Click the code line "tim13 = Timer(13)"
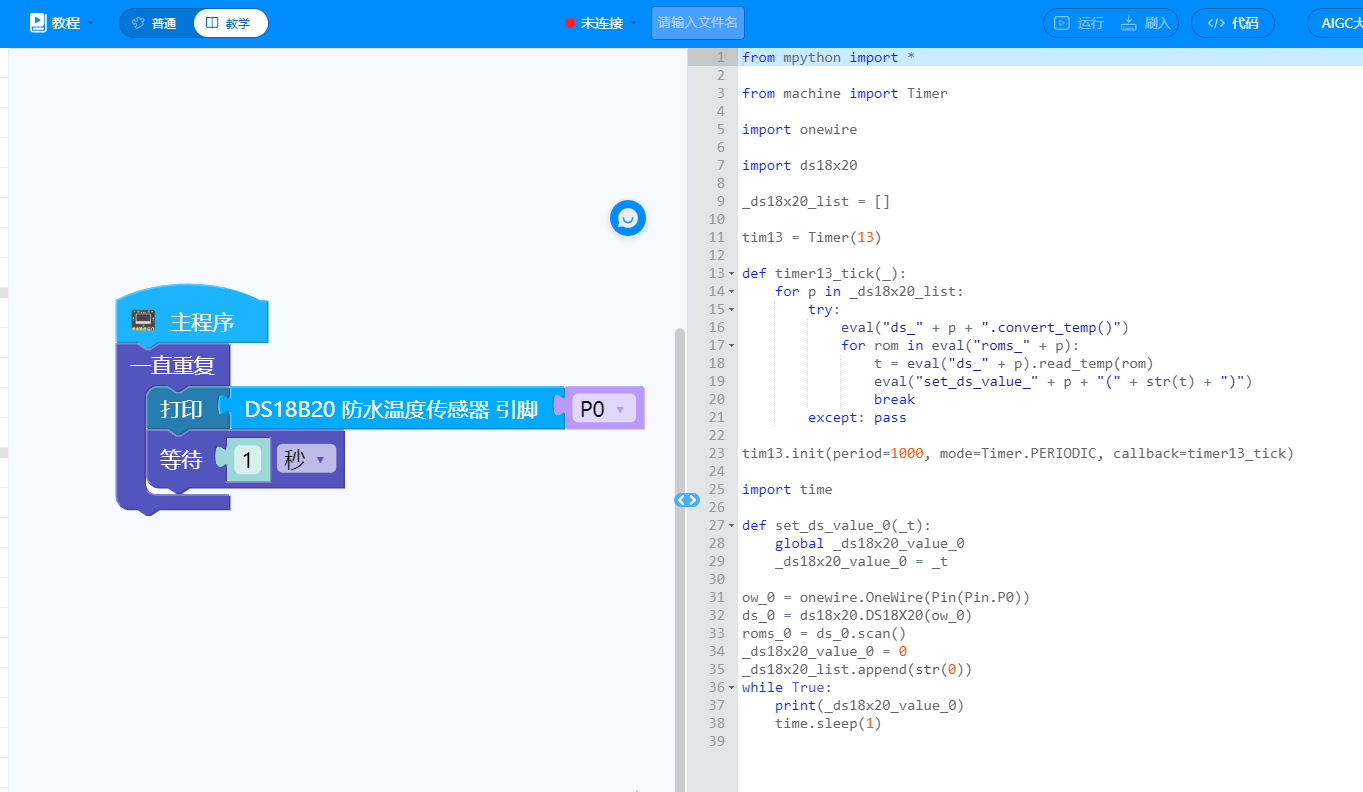 812,238
